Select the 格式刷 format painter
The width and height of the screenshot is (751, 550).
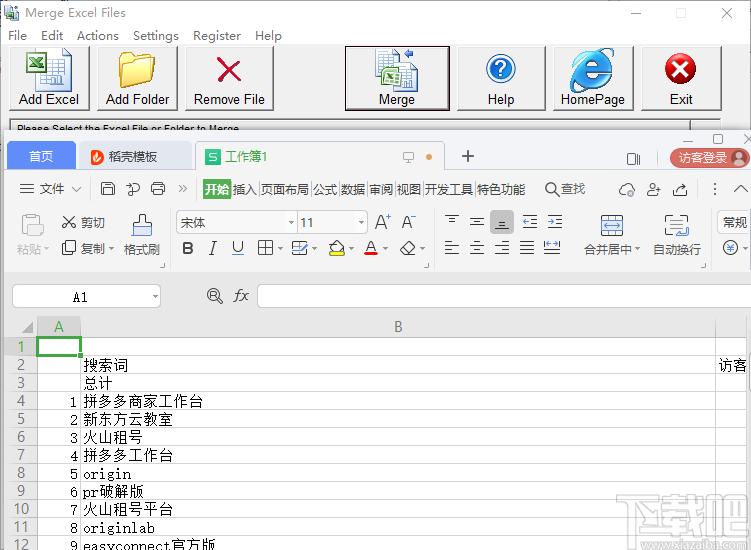click(142, 235)
